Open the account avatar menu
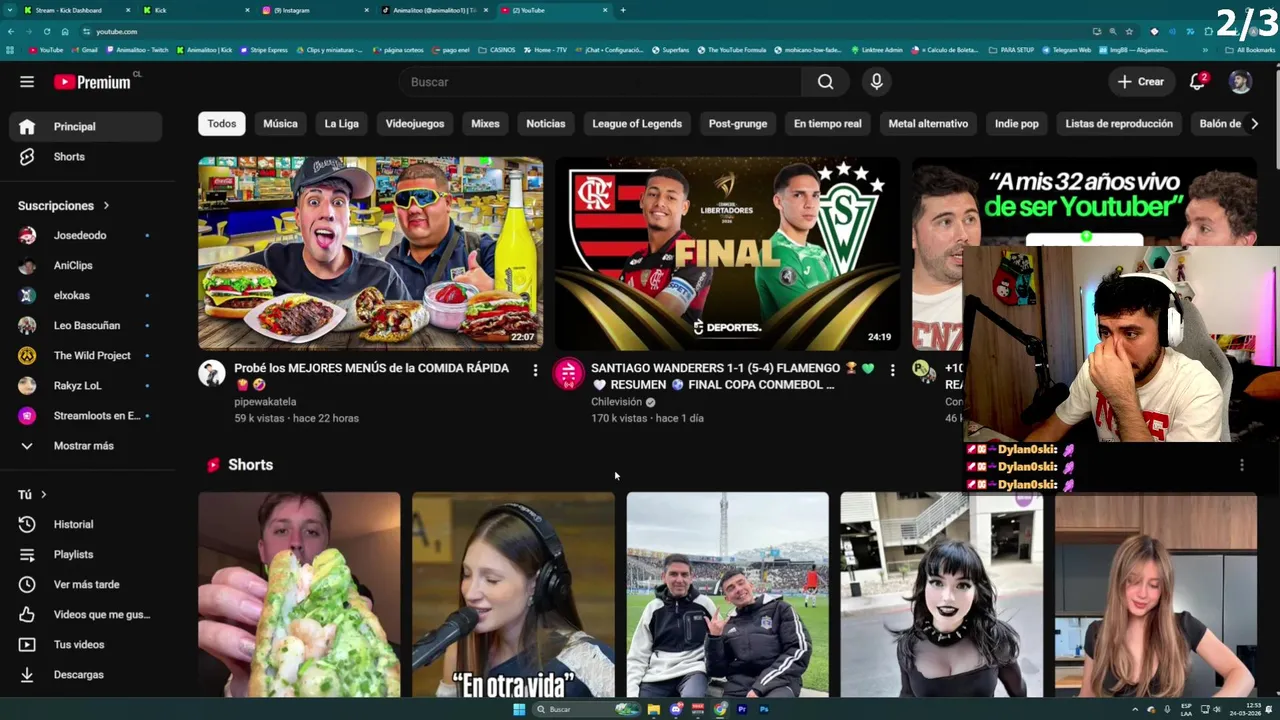The image size is (1280, 720). click(1240, 82)
